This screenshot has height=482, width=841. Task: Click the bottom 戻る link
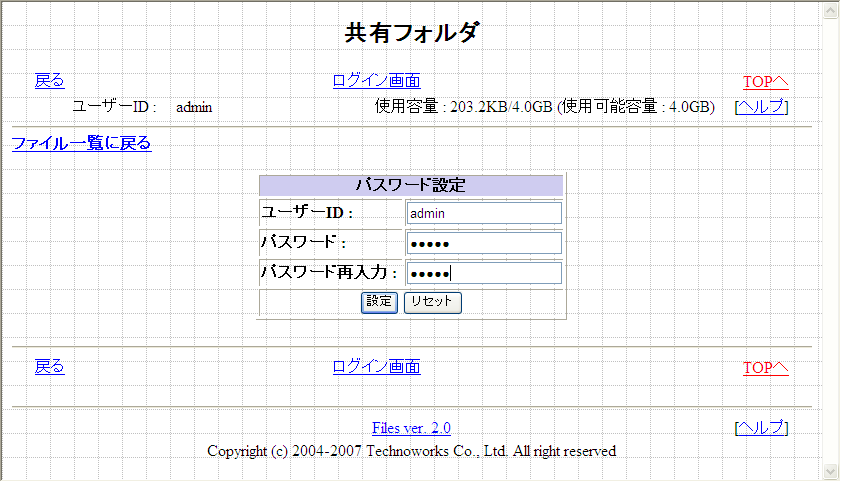point(49,367)
